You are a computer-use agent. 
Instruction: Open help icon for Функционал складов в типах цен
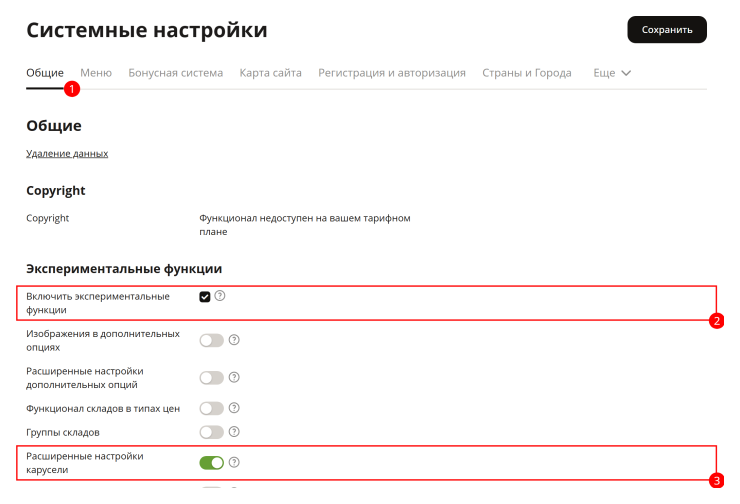pos(234,408)
